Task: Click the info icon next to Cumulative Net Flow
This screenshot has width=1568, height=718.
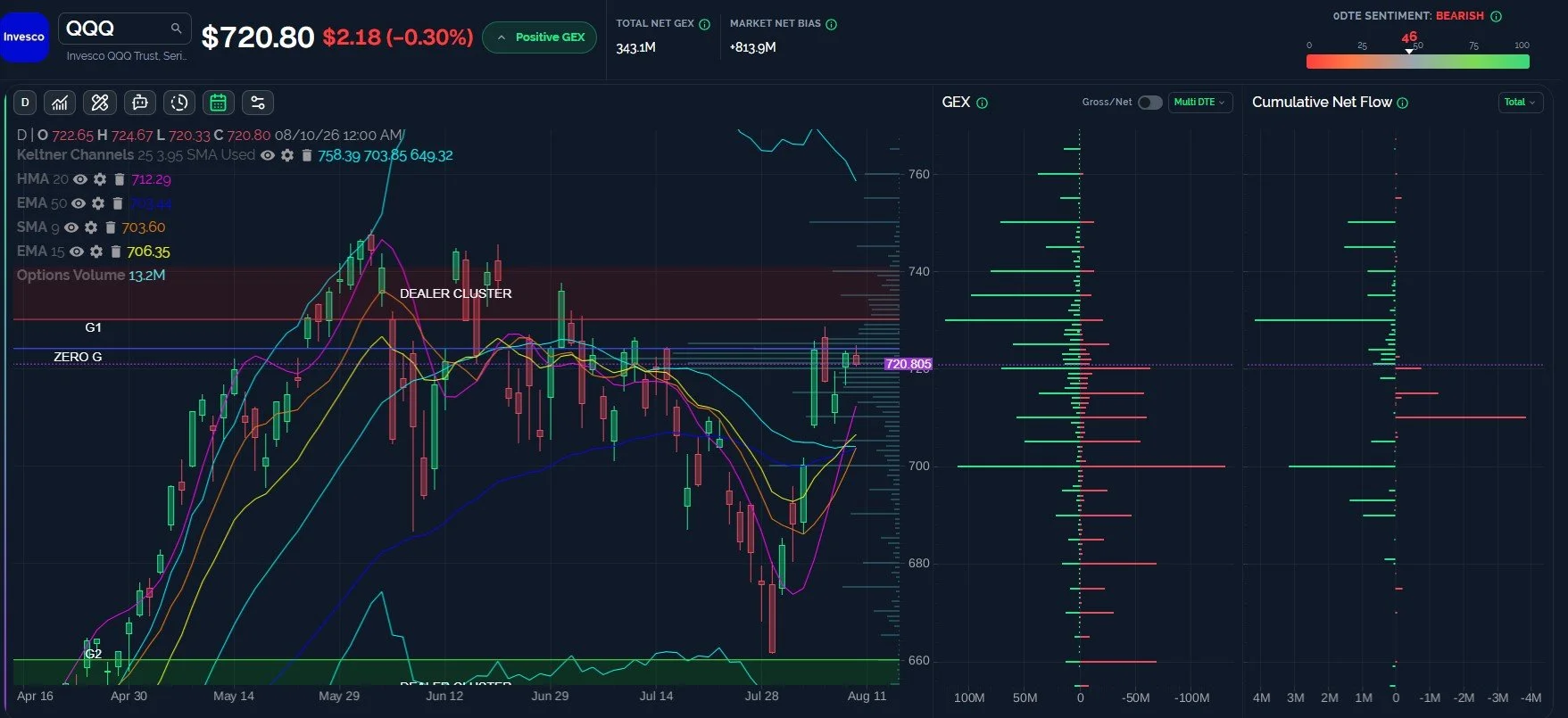Action: click(1402, 103)
